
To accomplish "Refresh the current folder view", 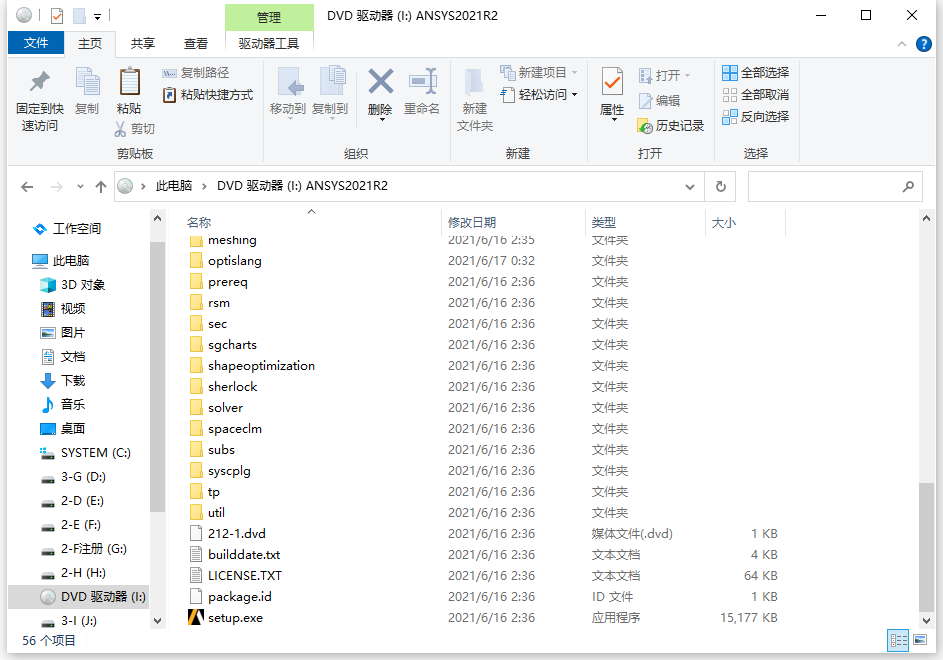I will (720, 187).
